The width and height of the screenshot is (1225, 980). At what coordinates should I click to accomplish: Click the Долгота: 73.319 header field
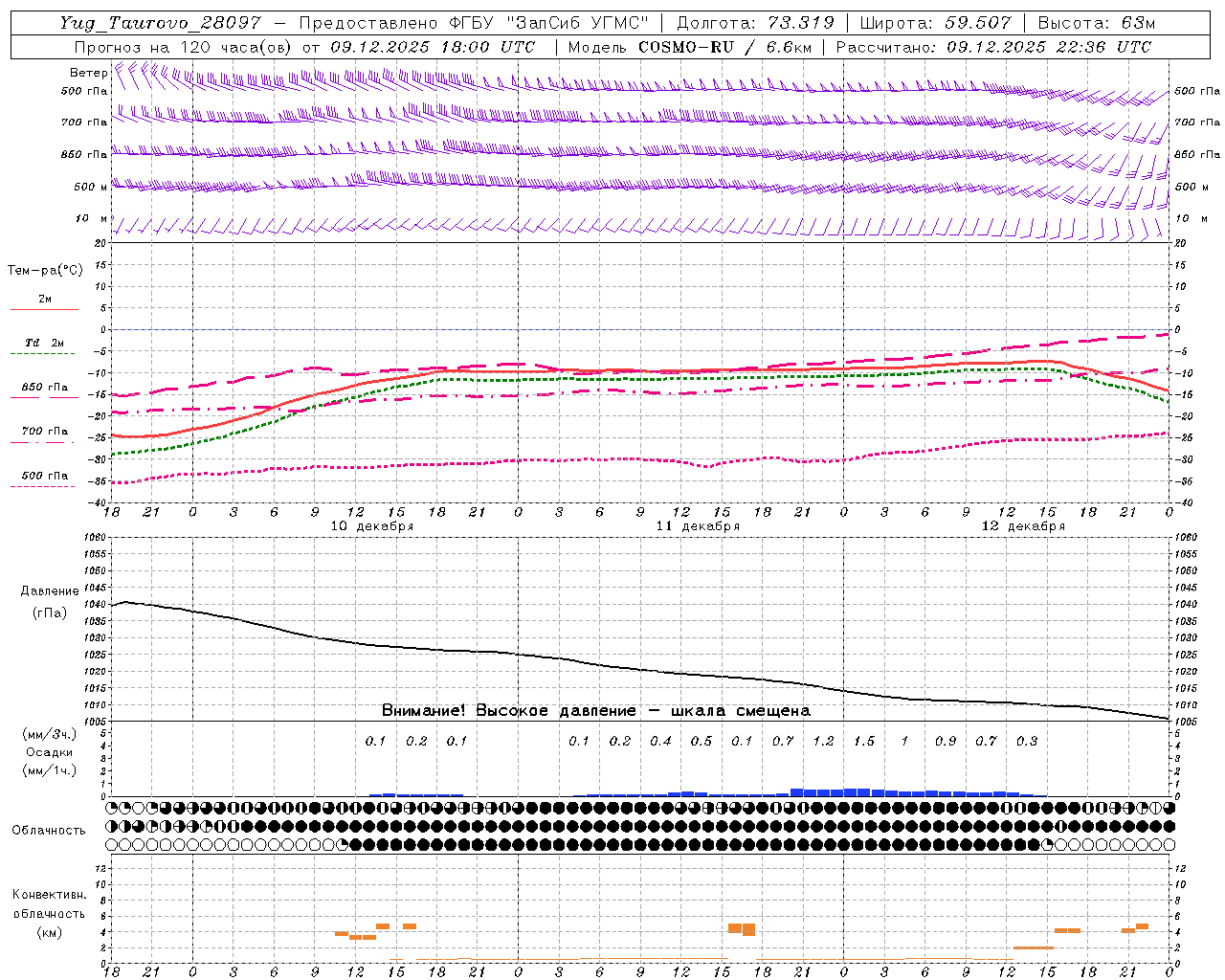coord(755,23)
